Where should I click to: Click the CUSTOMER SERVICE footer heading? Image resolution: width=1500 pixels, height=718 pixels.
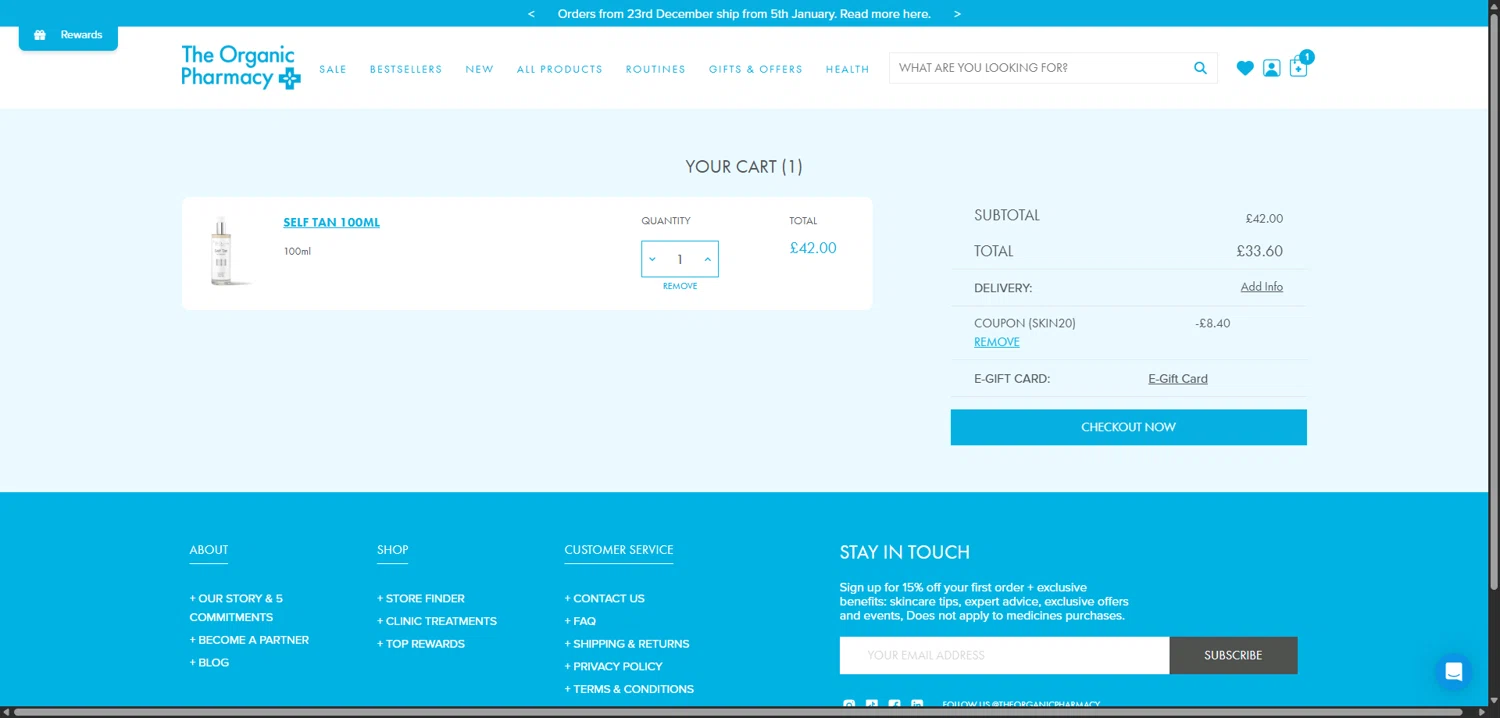tap(619, 550)
